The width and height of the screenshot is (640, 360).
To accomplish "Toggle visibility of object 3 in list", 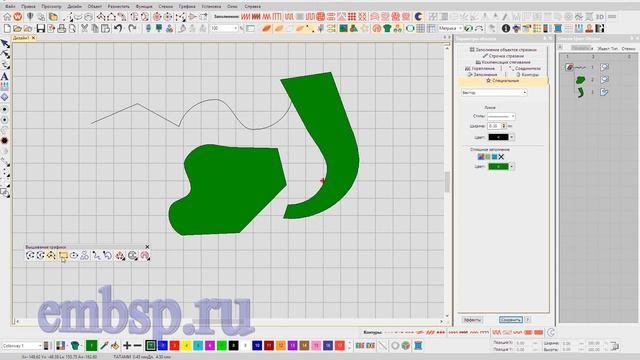I will point(604,92).
